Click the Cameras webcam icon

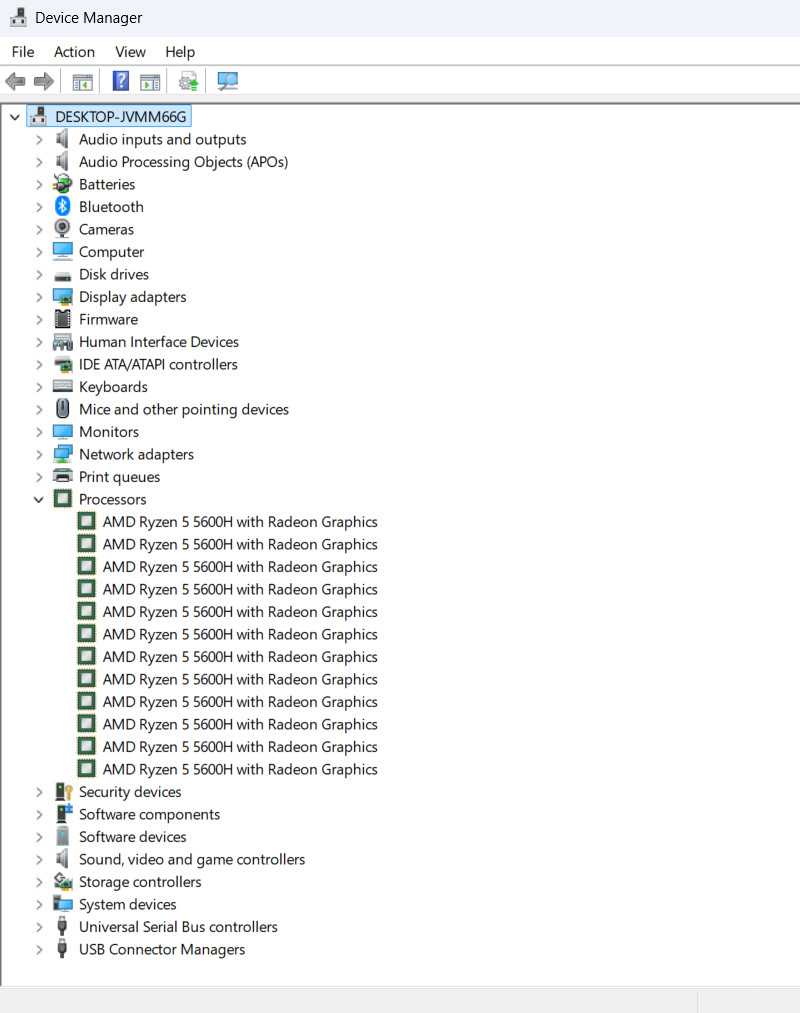coord(63,229)
